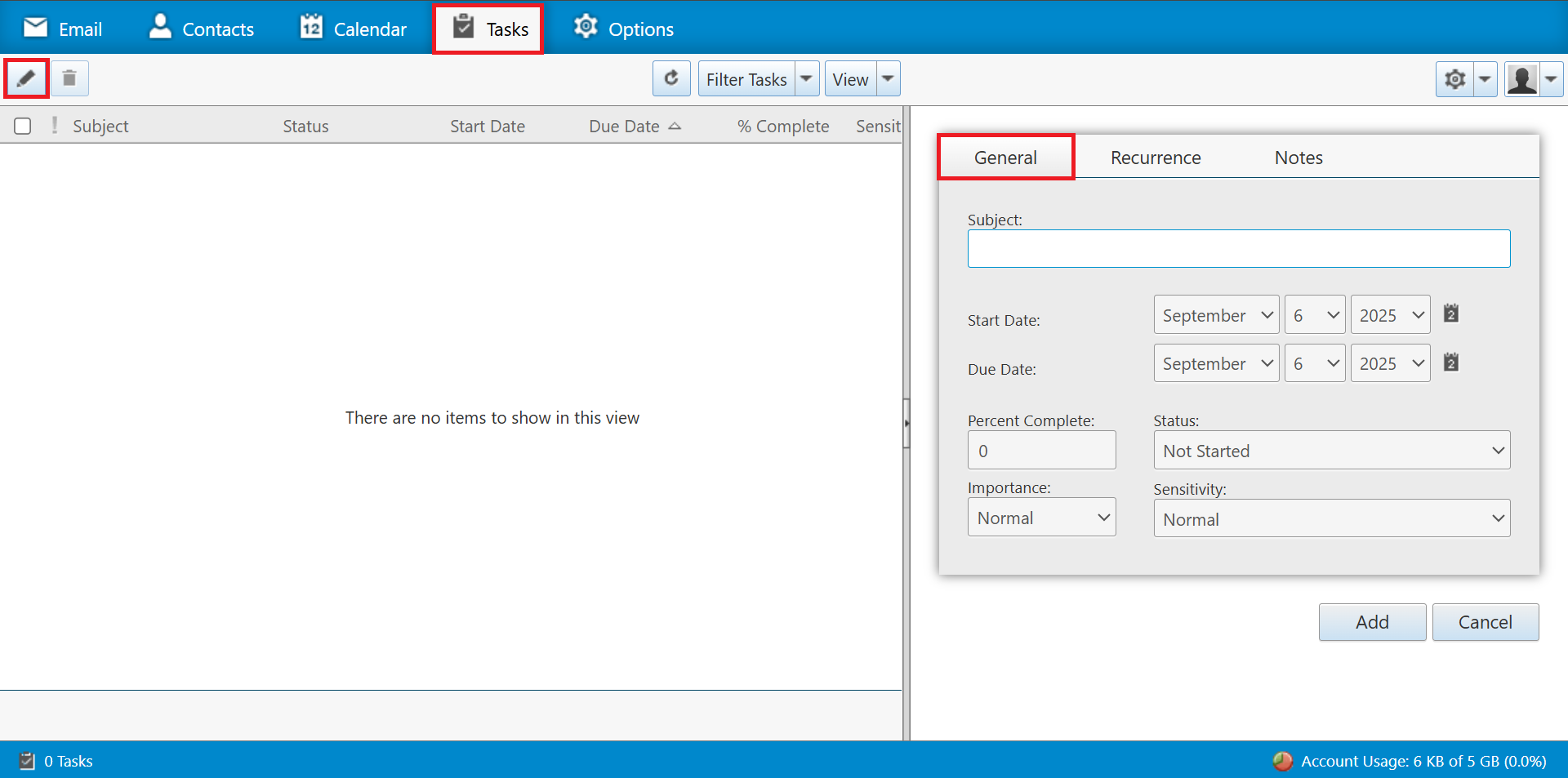Screen dimensions: 1568x778
Task: Expand the settings gear dropdown arrow
Action: point(1486,79)
